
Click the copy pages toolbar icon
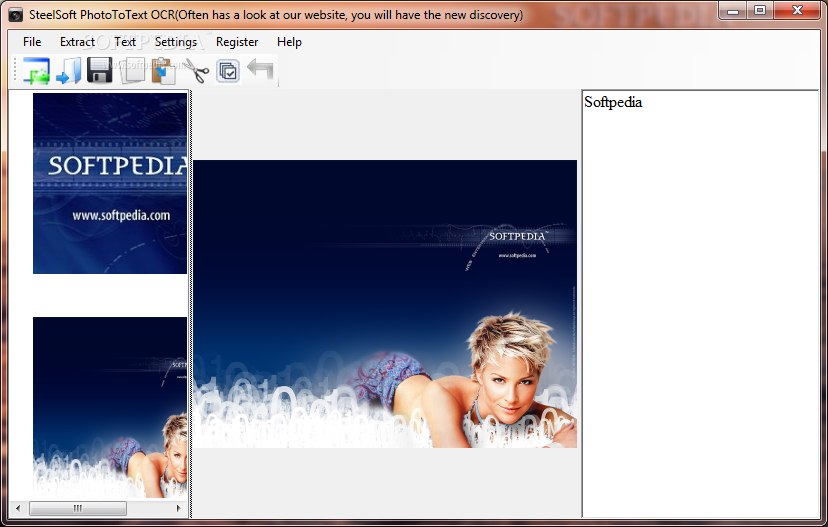pos(132,70)
